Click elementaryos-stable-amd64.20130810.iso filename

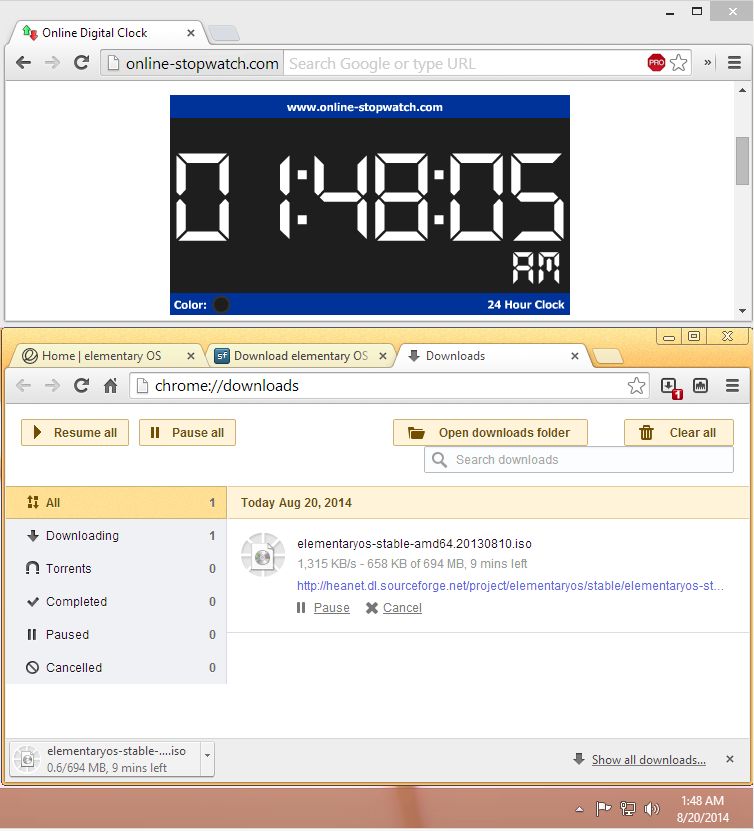pos(414,544)
